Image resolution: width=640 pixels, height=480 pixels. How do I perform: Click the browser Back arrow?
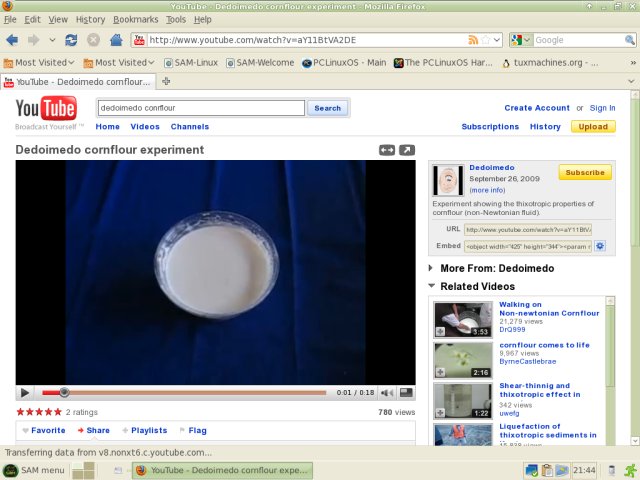point(13,40)
